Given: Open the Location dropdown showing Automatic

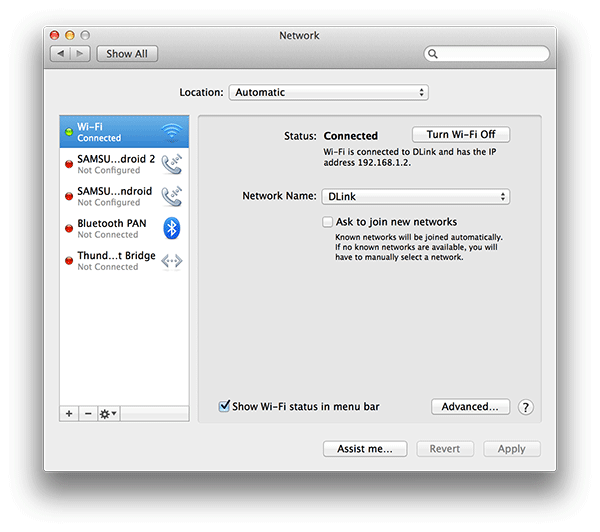Looking at the screenshot, I should pos(329,92).
